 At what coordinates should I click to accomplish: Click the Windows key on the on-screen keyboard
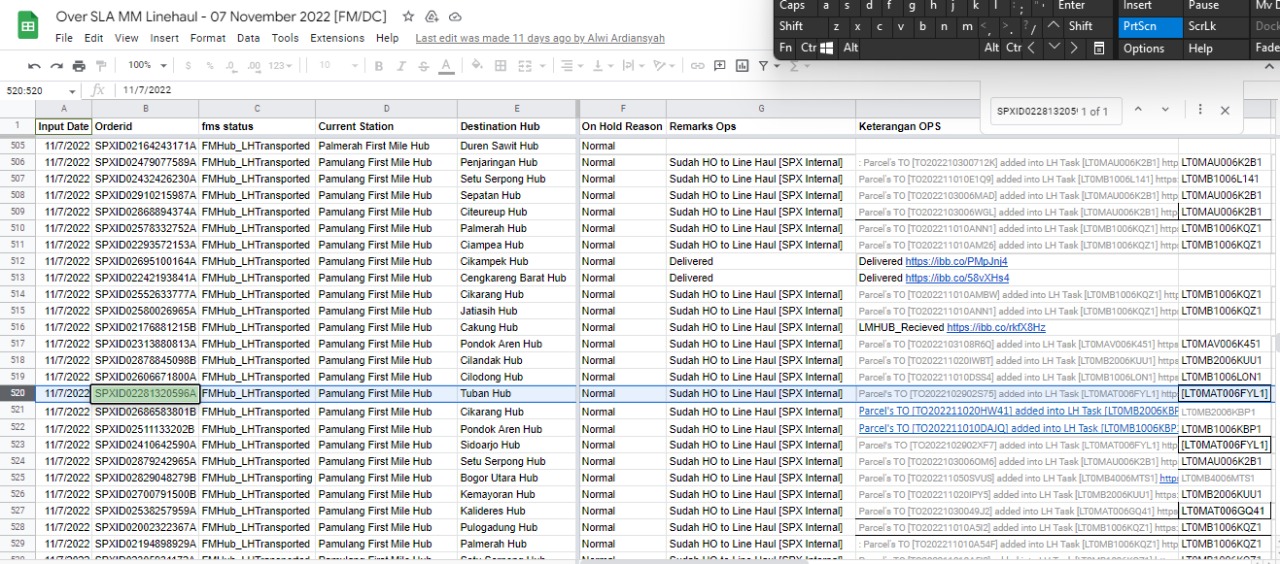[827, 48]
